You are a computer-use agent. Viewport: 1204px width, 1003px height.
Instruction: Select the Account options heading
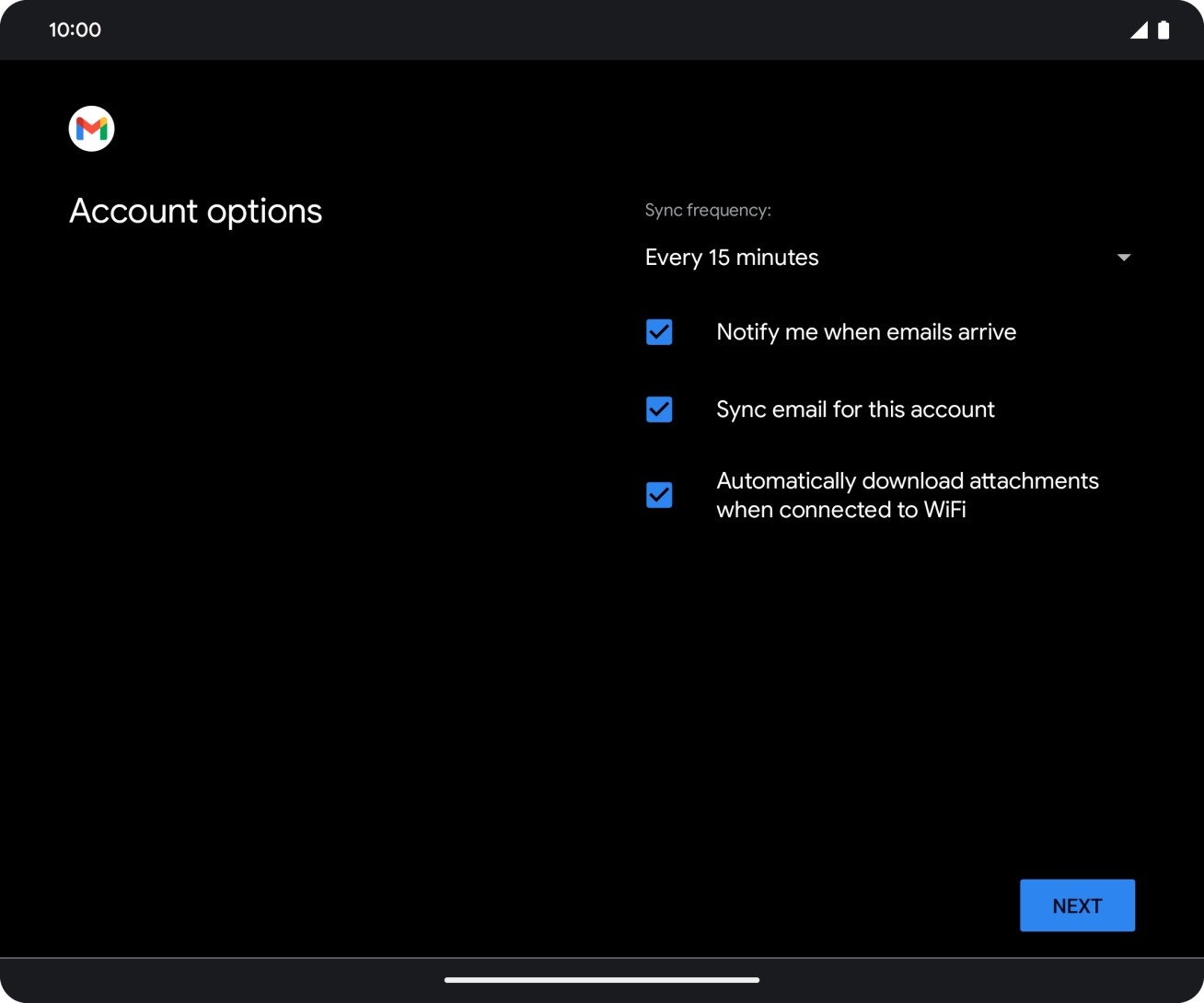pos(195,210)
